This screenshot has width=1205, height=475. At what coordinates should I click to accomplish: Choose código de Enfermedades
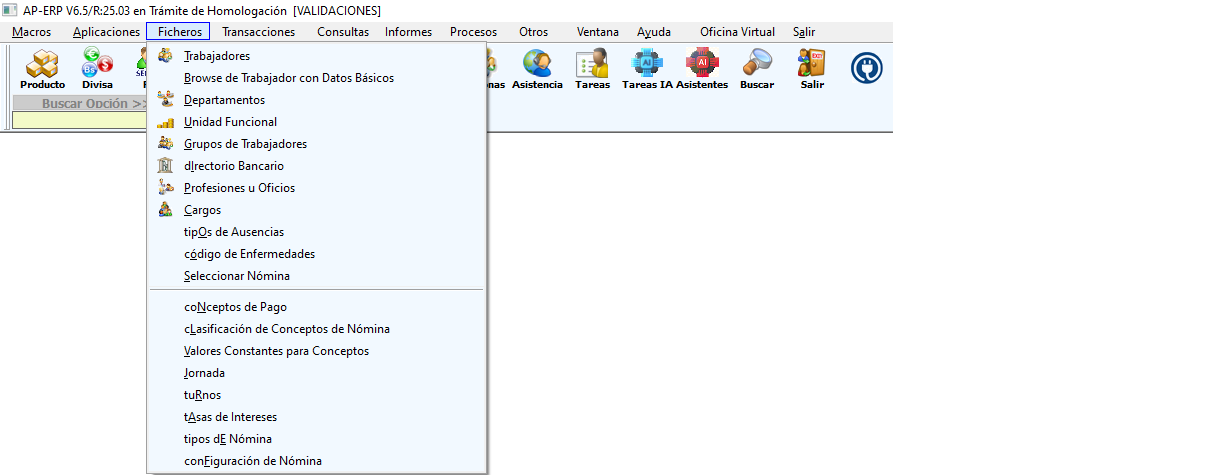click(316, 254)
